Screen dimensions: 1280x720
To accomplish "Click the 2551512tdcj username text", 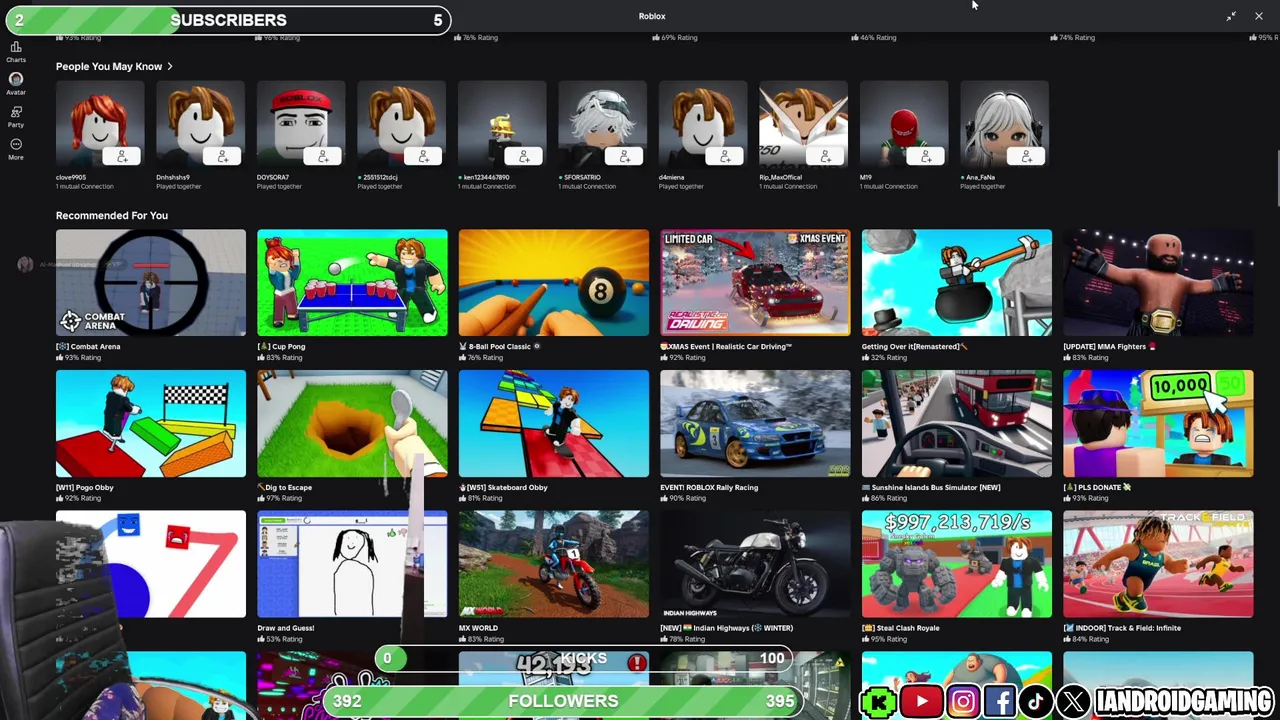I will [380, 177].
